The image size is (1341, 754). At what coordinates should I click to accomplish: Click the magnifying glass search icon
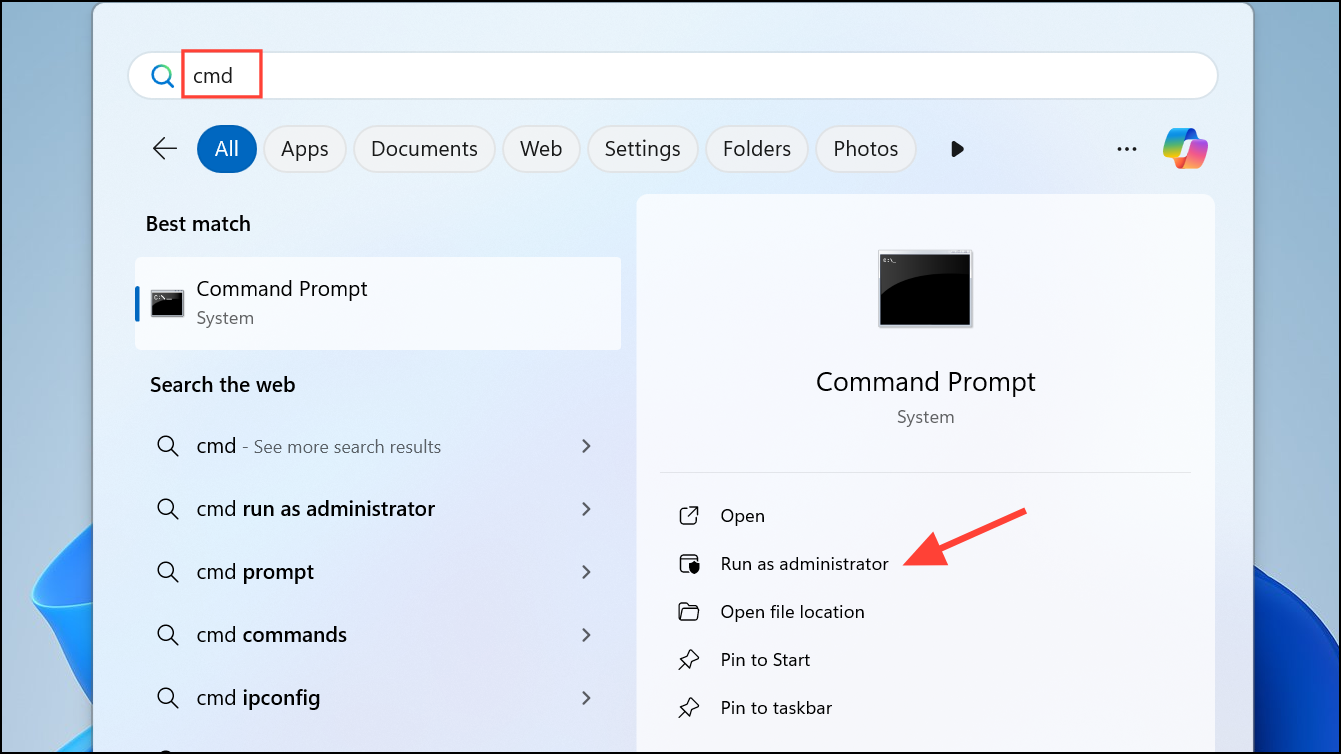[161, 75]
